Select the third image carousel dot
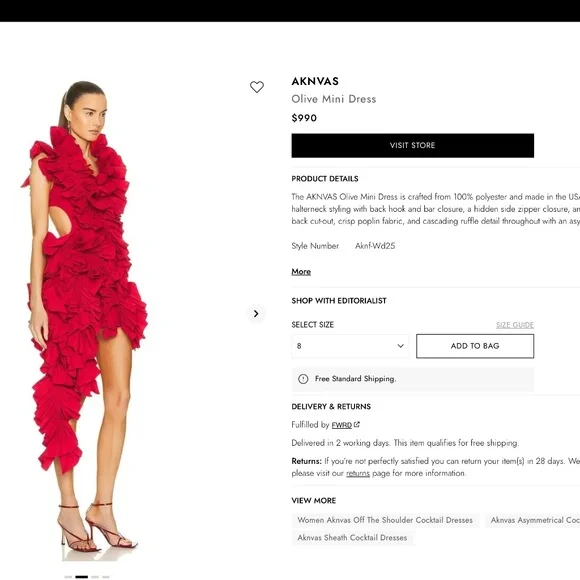Viewport: 580px width, 580px height. pyautogui.click(x=95, y=577)
